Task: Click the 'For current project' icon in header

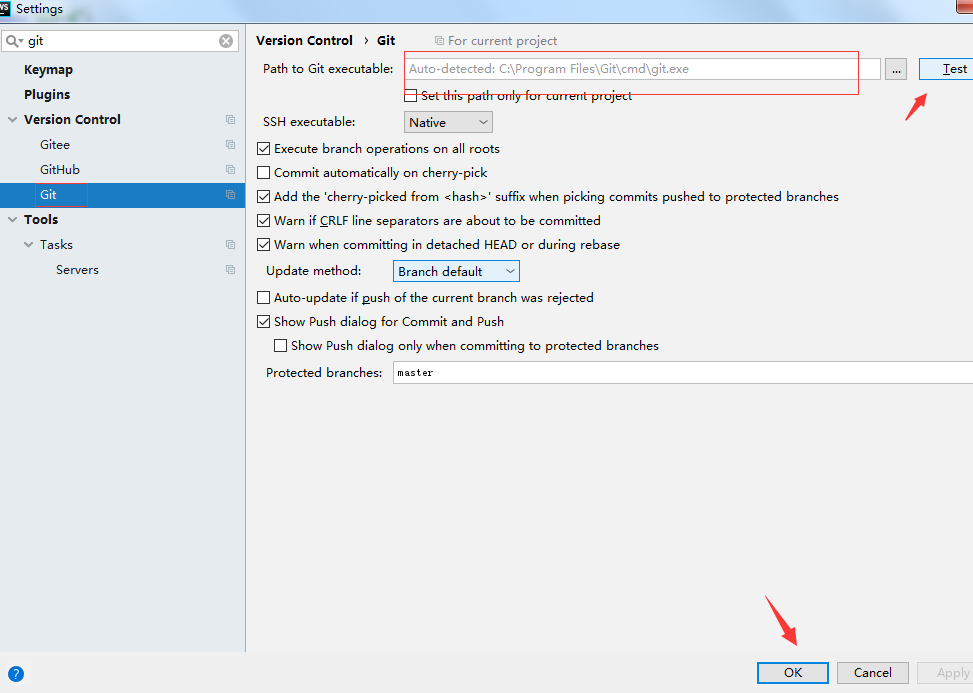Action: [x=439, y=40]
